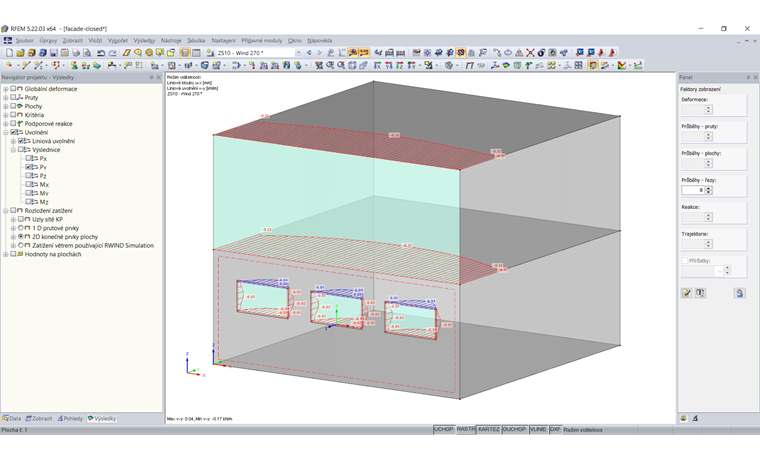760x459 pixels.
Task: Go to the next load case arrow
Action: (x=319, y=53)
